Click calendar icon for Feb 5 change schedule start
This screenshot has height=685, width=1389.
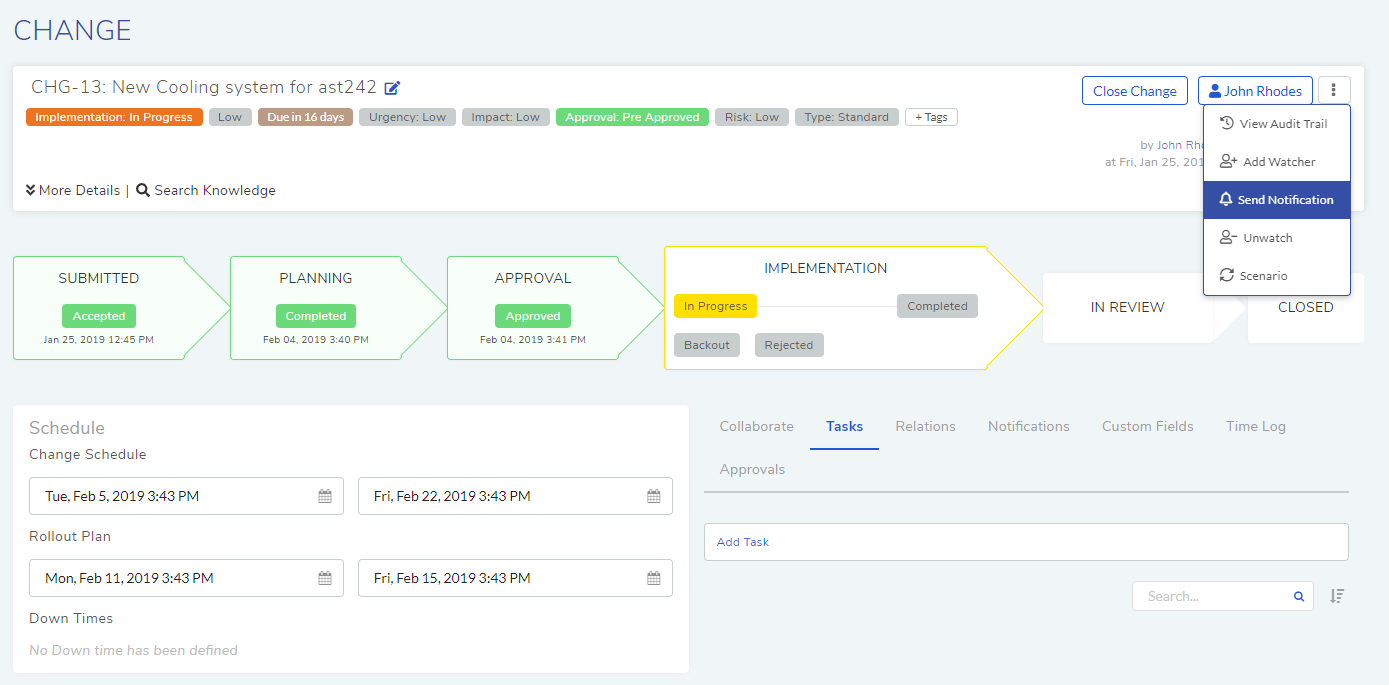pyautogui.click(x=325, y=496)
